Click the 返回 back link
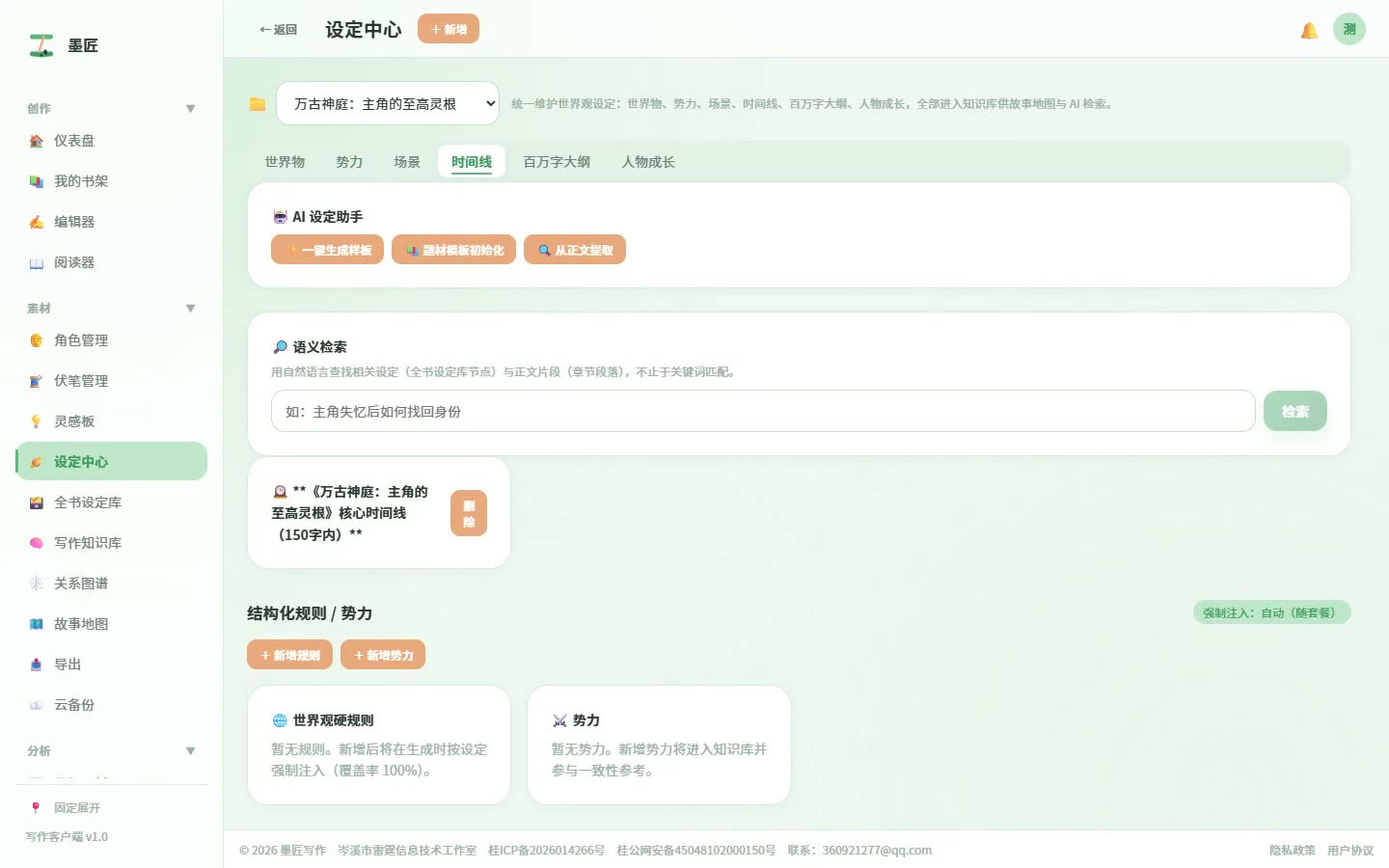 pos(278,30)
